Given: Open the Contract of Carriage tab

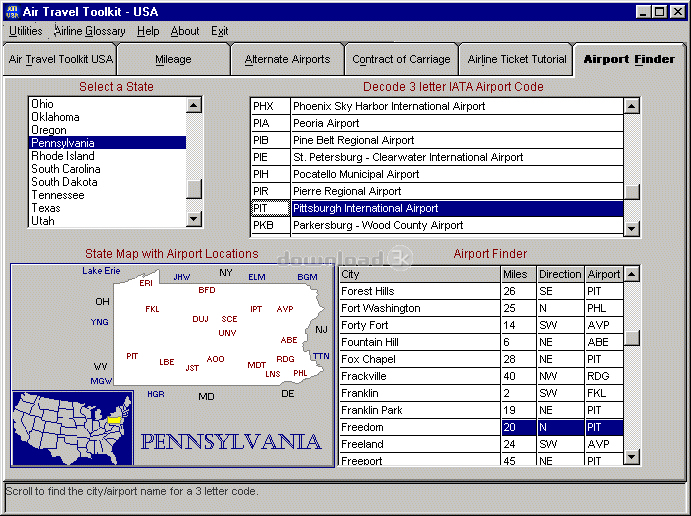Looking at the screenshot, I should [401, 60].
